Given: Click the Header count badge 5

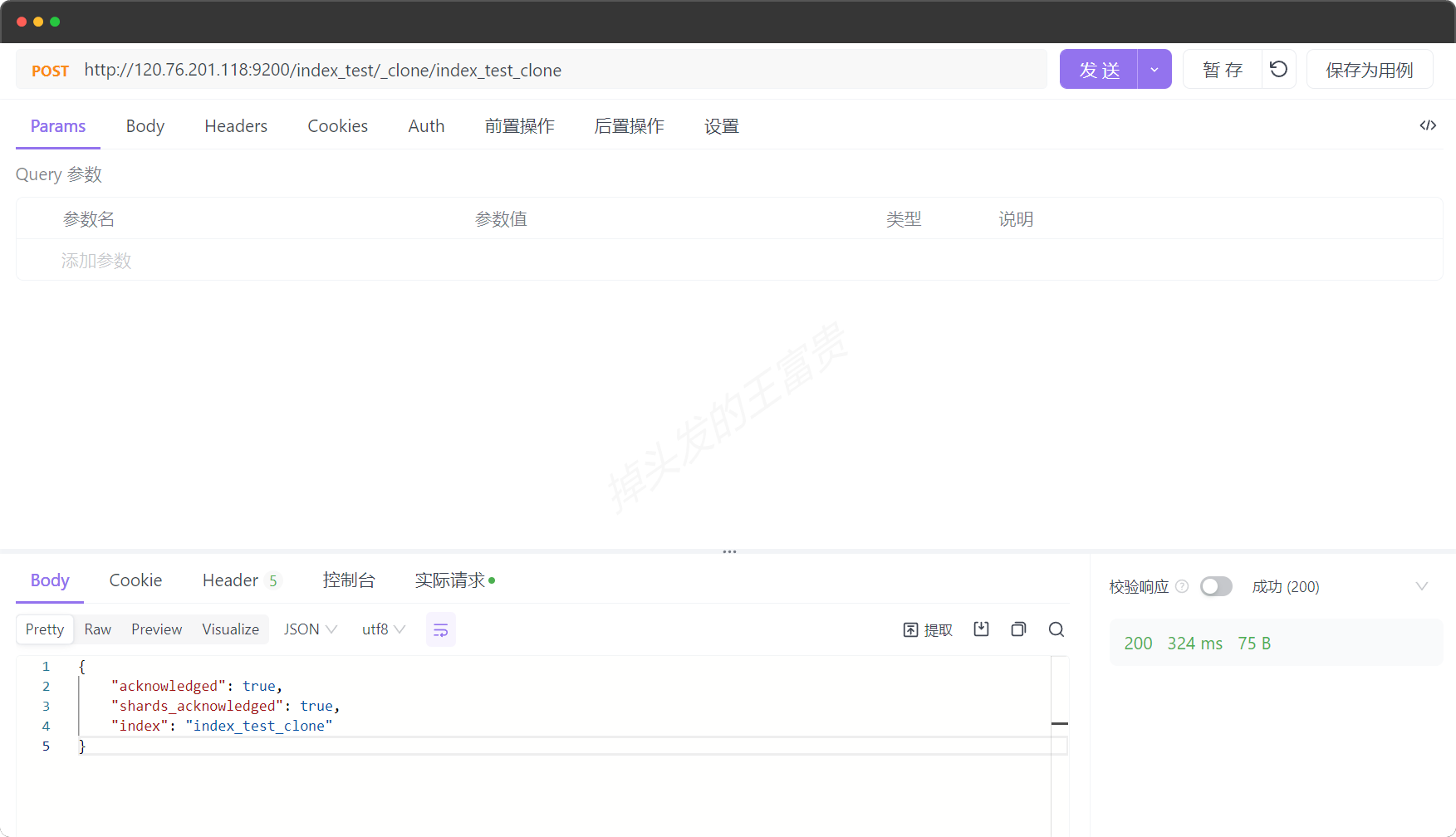Looking at the screenshot, I should click(x=272, y=581).
